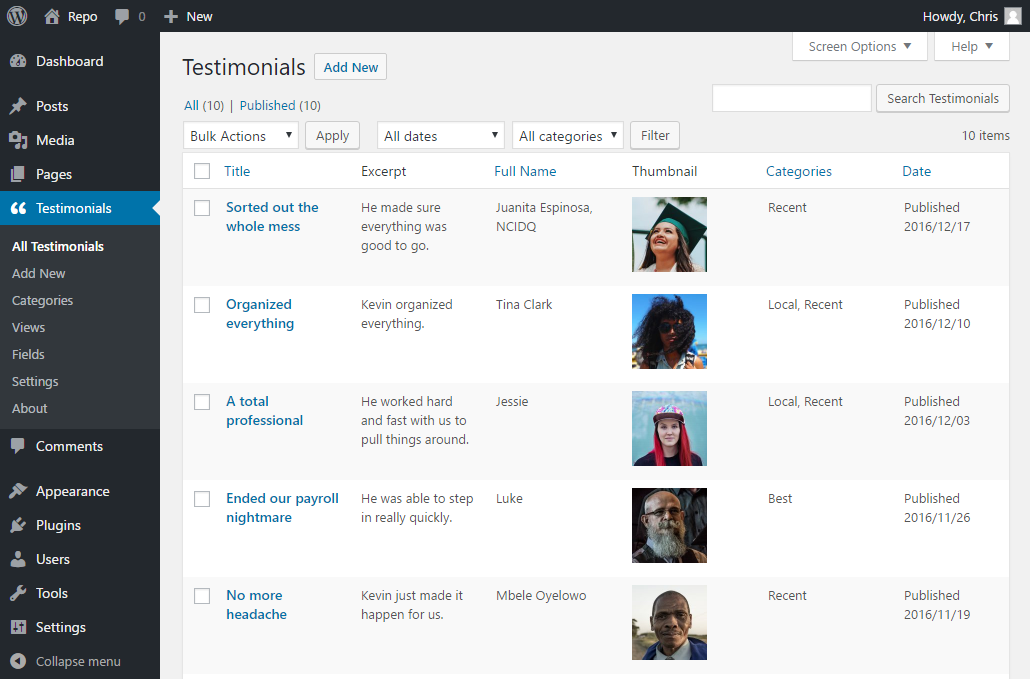Check the Ended our payroll nightmare row checkbox
The width and height of the screenshot is (1030, 679).
tap(202, 499)
